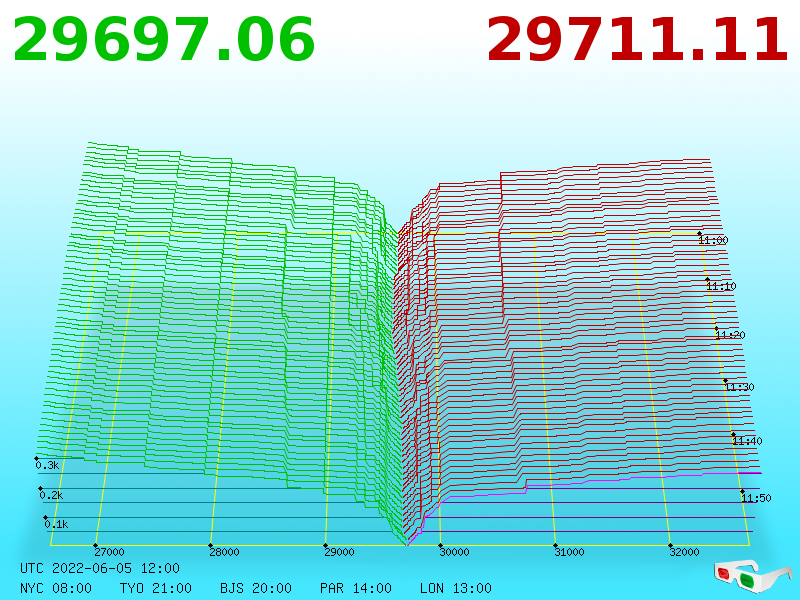The image size is (800, 600).
Task: Click the green bid price 29697.06
Action: coord(164,40)
